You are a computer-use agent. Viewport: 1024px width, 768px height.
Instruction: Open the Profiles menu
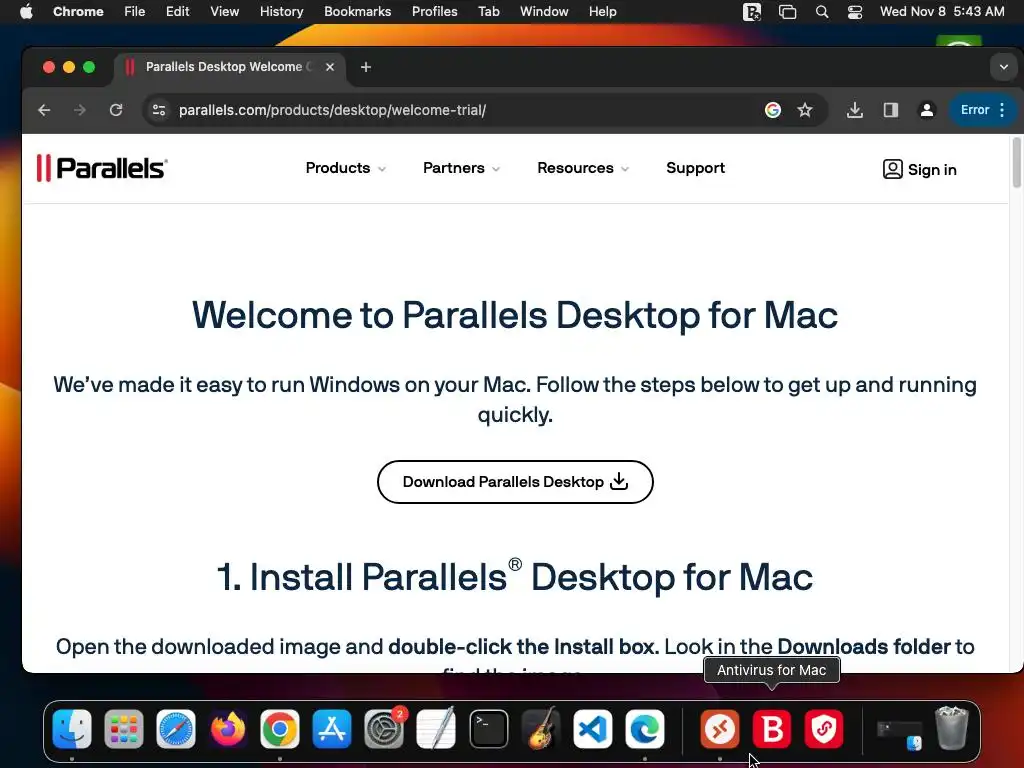(434, 11)
